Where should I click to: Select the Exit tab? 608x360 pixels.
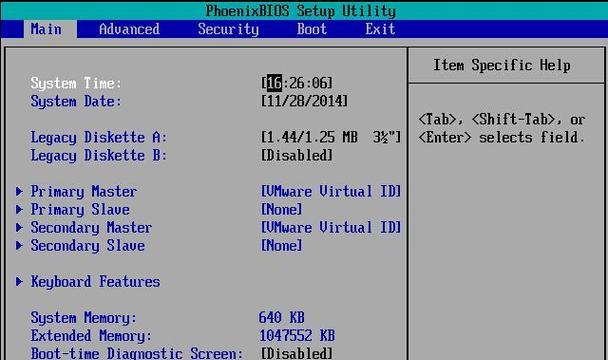(x=380, y=29)
